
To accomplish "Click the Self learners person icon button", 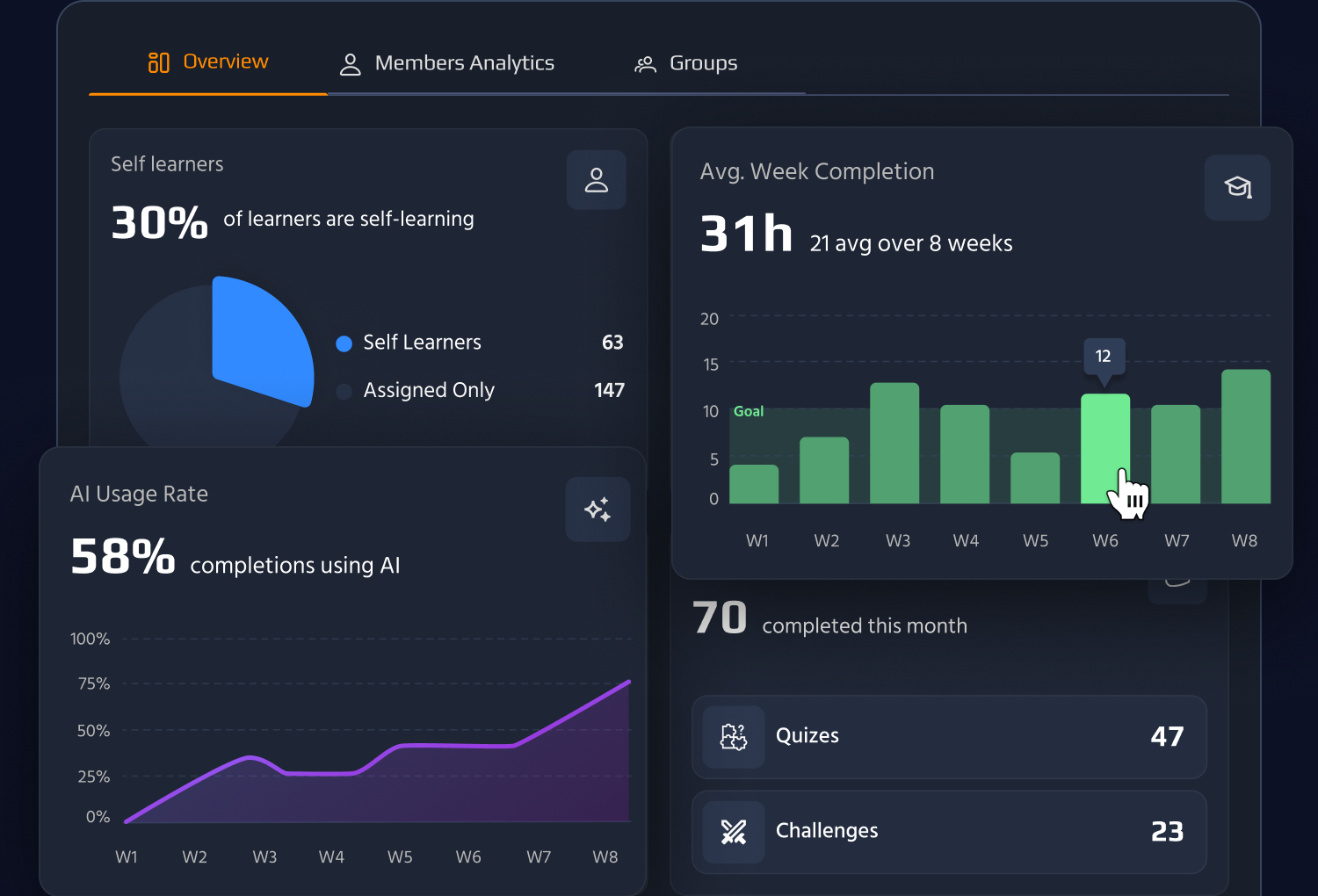I will point(597,180).
